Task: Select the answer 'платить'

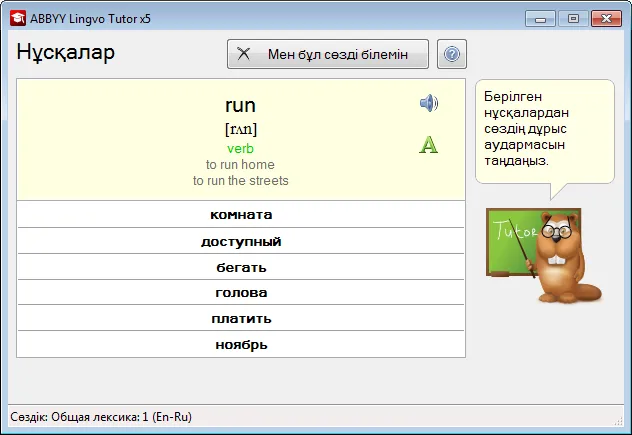Action: point(241,318)
